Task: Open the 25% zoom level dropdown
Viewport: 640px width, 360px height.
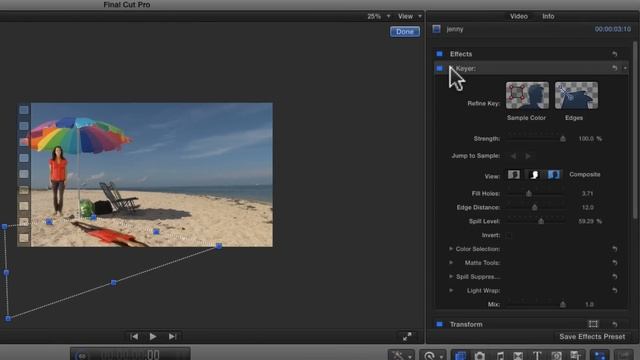Action: pyautogui.click(x=378, y=16)
